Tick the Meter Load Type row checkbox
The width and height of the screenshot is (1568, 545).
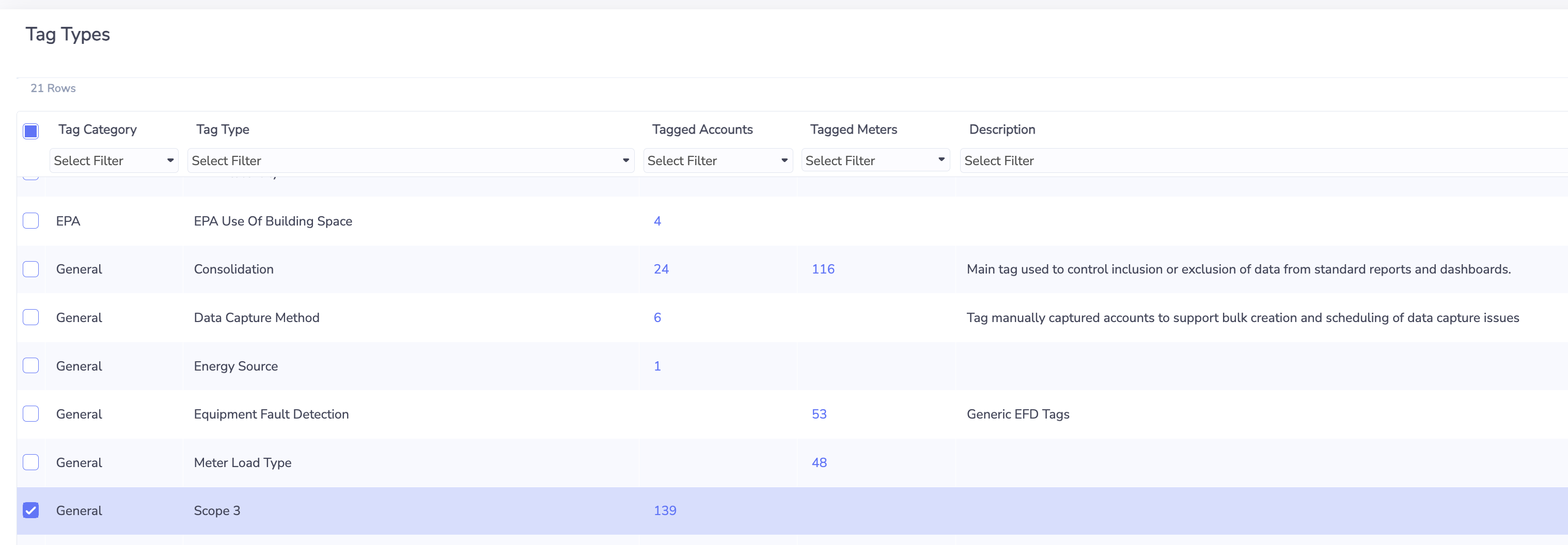(31, 462)
